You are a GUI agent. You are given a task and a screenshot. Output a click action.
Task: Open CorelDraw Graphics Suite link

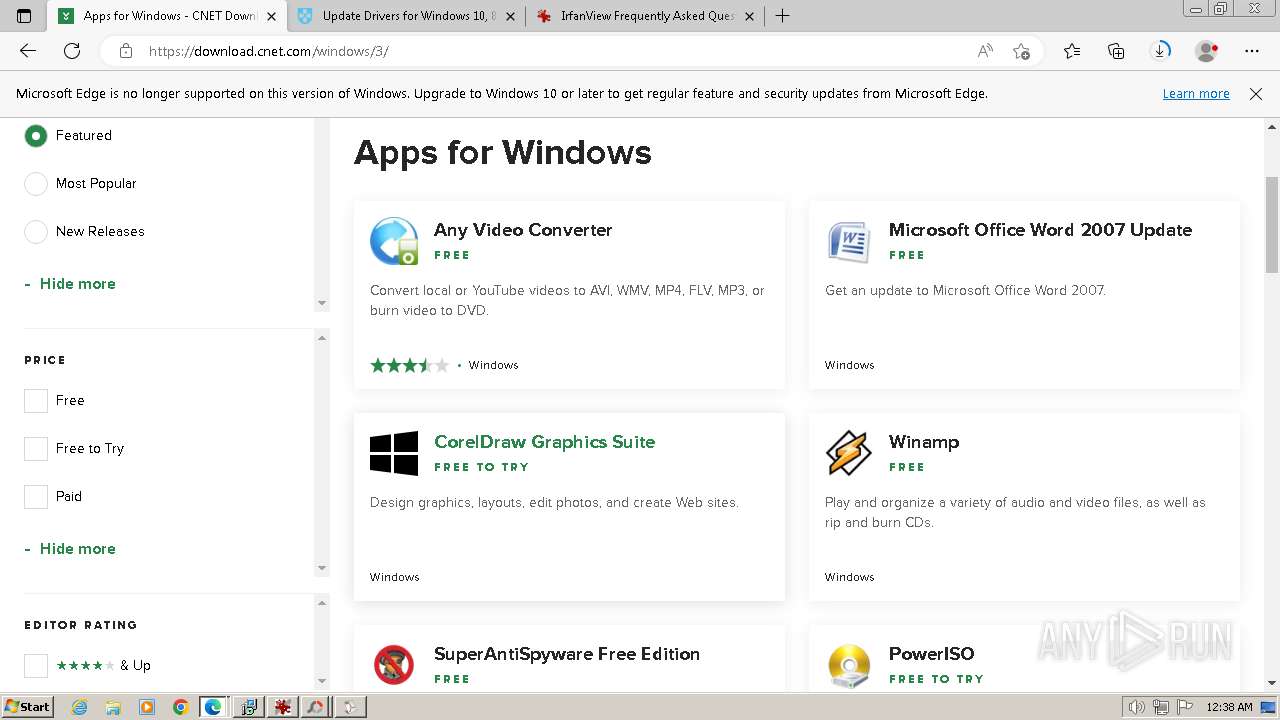545,442
